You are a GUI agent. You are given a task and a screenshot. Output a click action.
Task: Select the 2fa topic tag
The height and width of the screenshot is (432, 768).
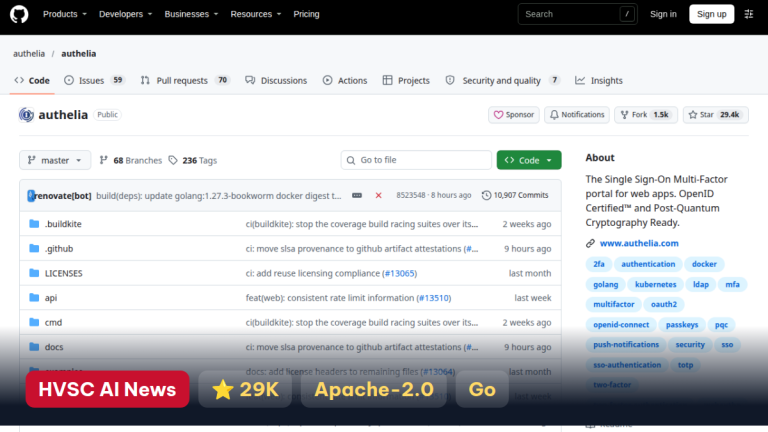point(599,264)
